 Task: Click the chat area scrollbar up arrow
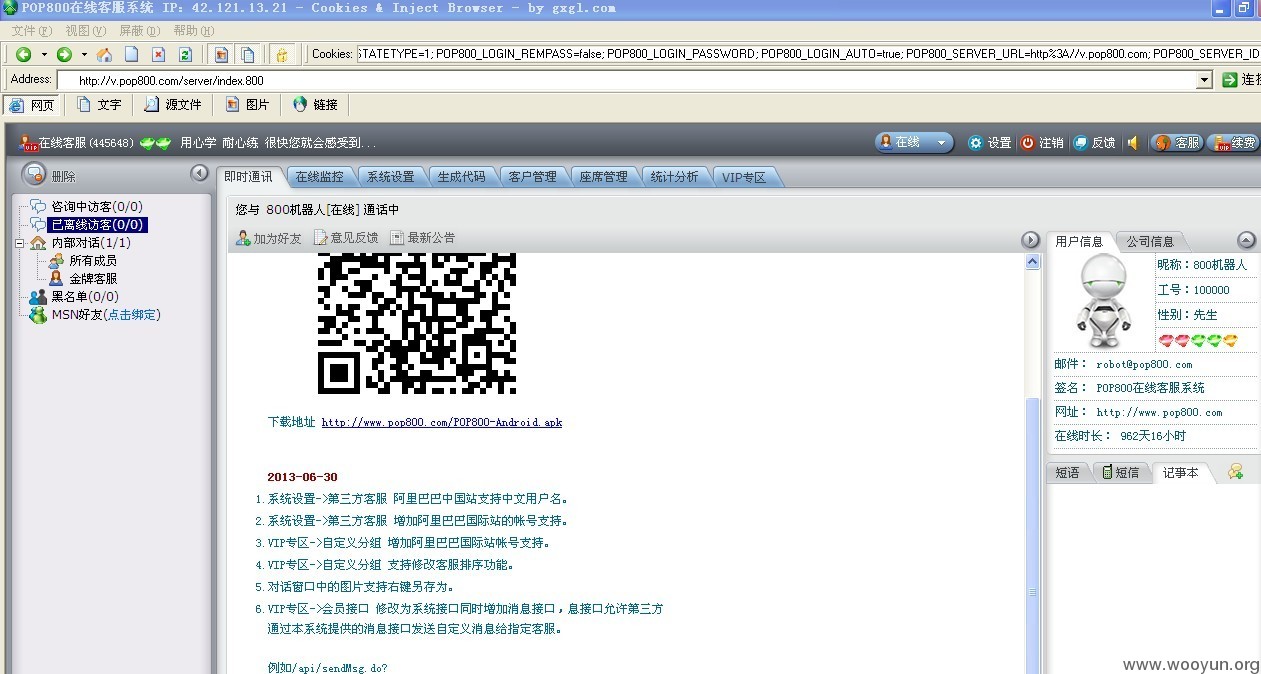click(1033, 262)
